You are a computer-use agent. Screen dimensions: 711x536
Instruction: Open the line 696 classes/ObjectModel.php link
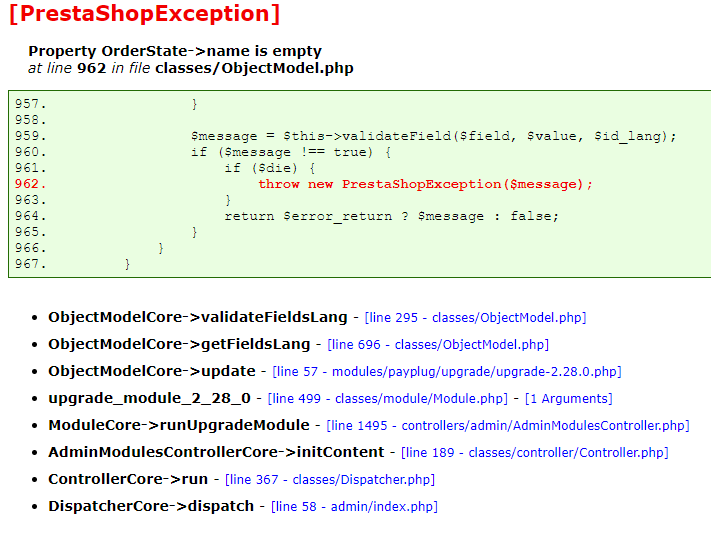coord(438,345)
